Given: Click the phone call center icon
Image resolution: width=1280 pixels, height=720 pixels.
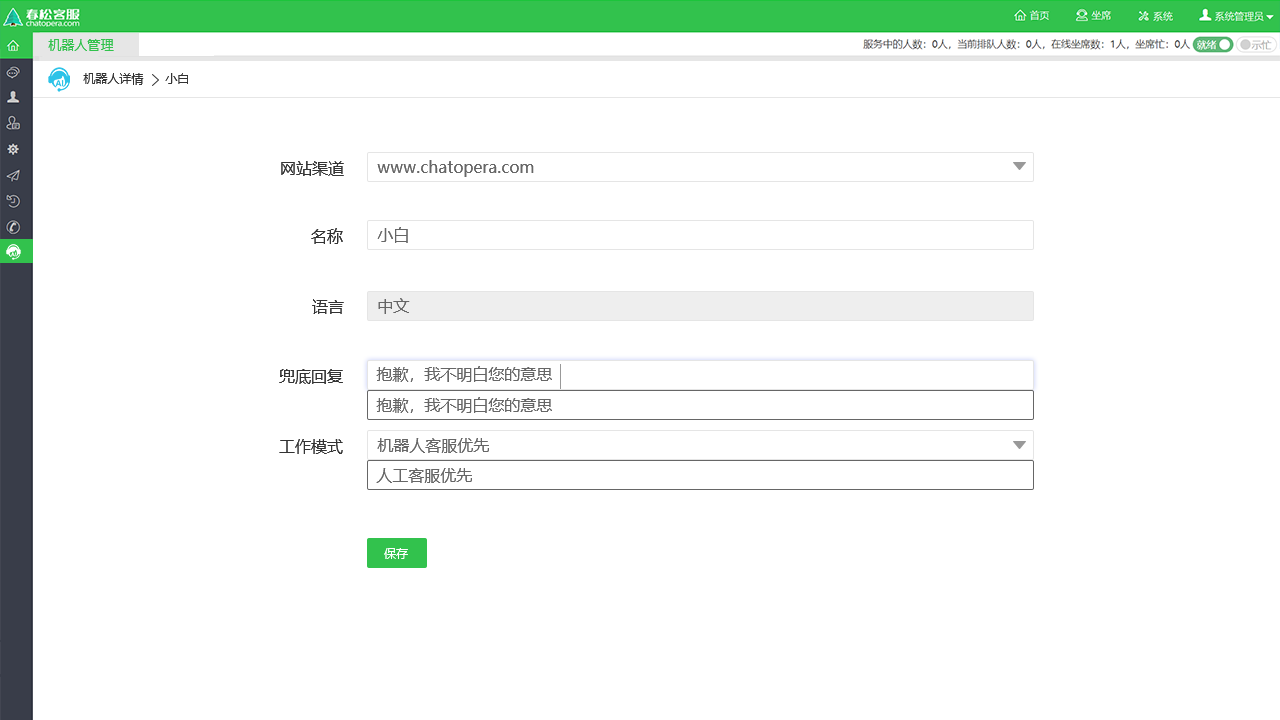Looking at the screenshot, I should click(x=13, y=227).
